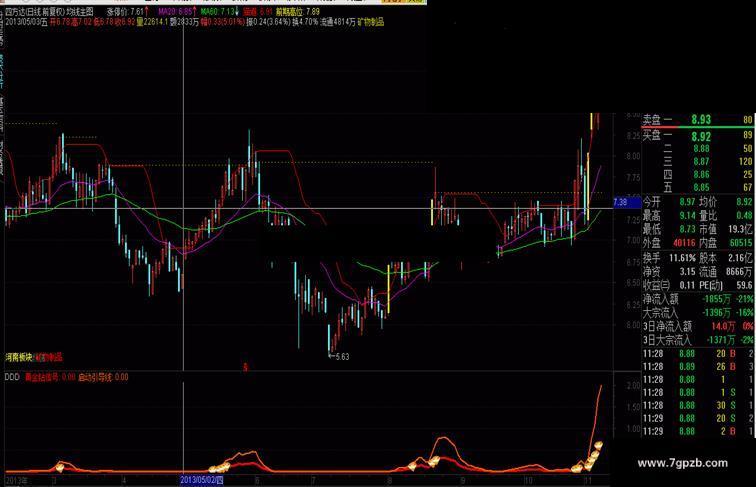Click the 买盘一 price 8.92

click(701, 136)
